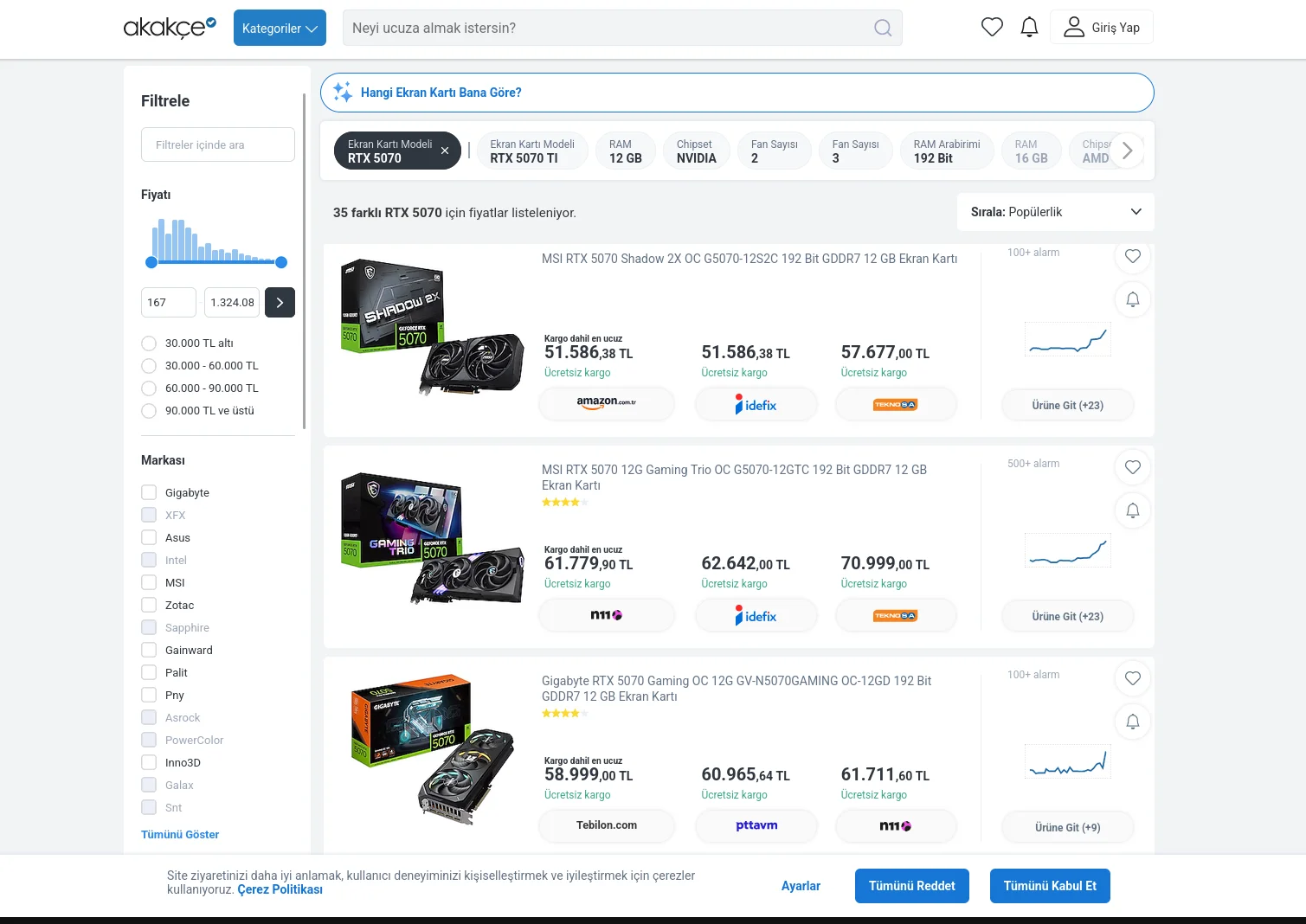Screen dimensions: 1306x924
Task: Click the akakçe logo
Action: (170, 28)
